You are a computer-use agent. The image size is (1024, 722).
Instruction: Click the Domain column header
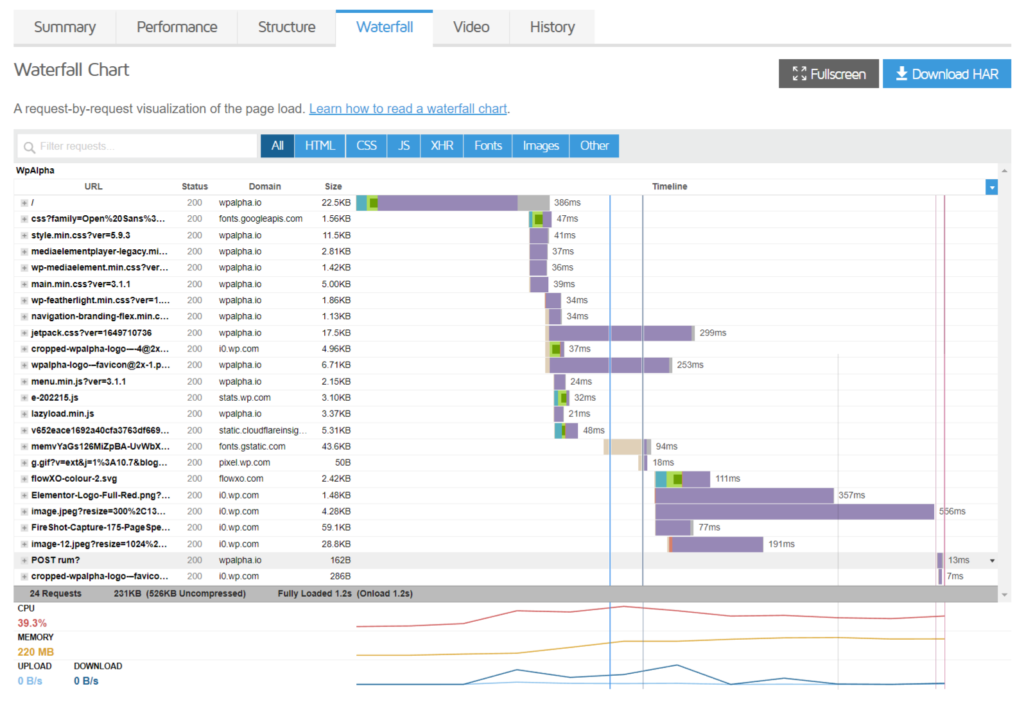pos(264,187)
